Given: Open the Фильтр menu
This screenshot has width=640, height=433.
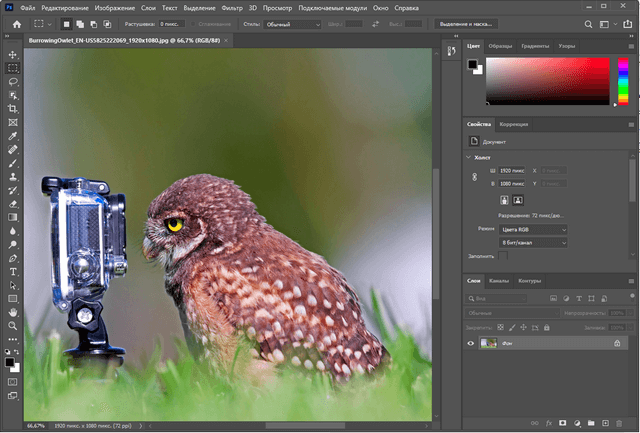Looking at the screenshot, I should [x=232, y=8].
